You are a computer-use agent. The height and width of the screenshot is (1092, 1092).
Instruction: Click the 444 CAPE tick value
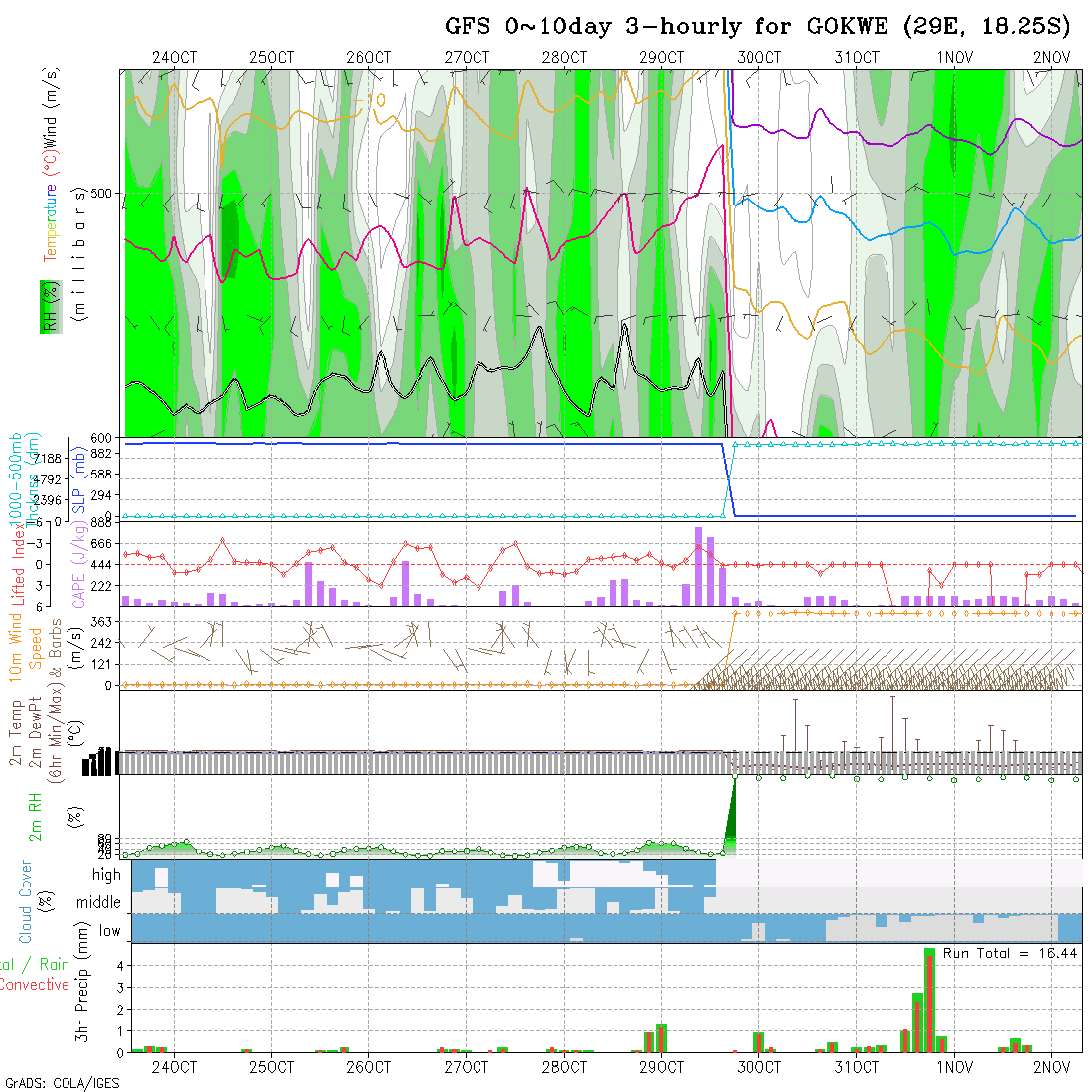[101, 564]
